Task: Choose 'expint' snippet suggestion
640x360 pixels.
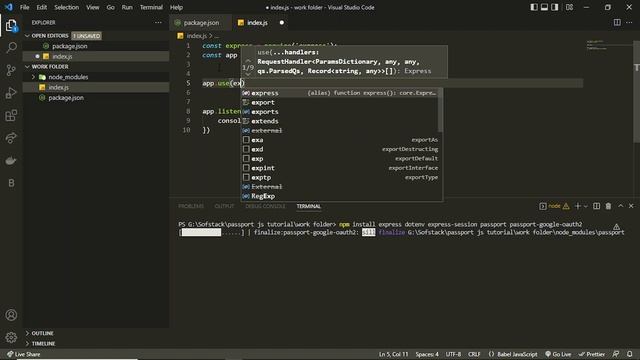Action: 340,168
